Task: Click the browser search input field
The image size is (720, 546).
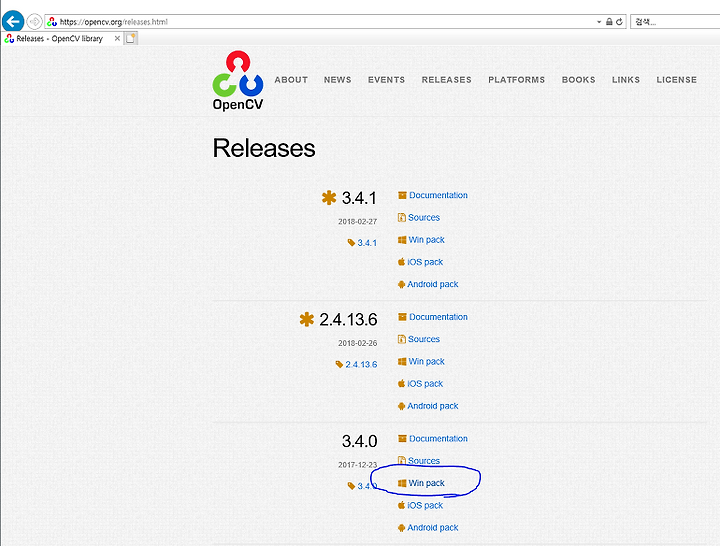Action: coord(675,22)
